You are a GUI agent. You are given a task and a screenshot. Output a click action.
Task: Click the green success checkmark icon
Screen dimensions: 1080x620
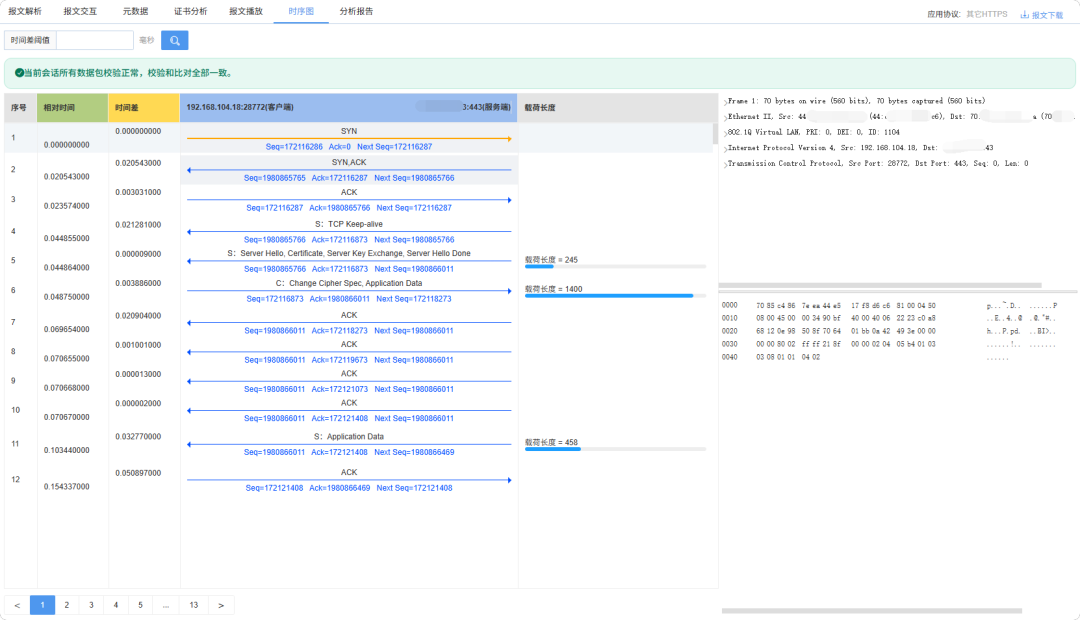point(19,73)
